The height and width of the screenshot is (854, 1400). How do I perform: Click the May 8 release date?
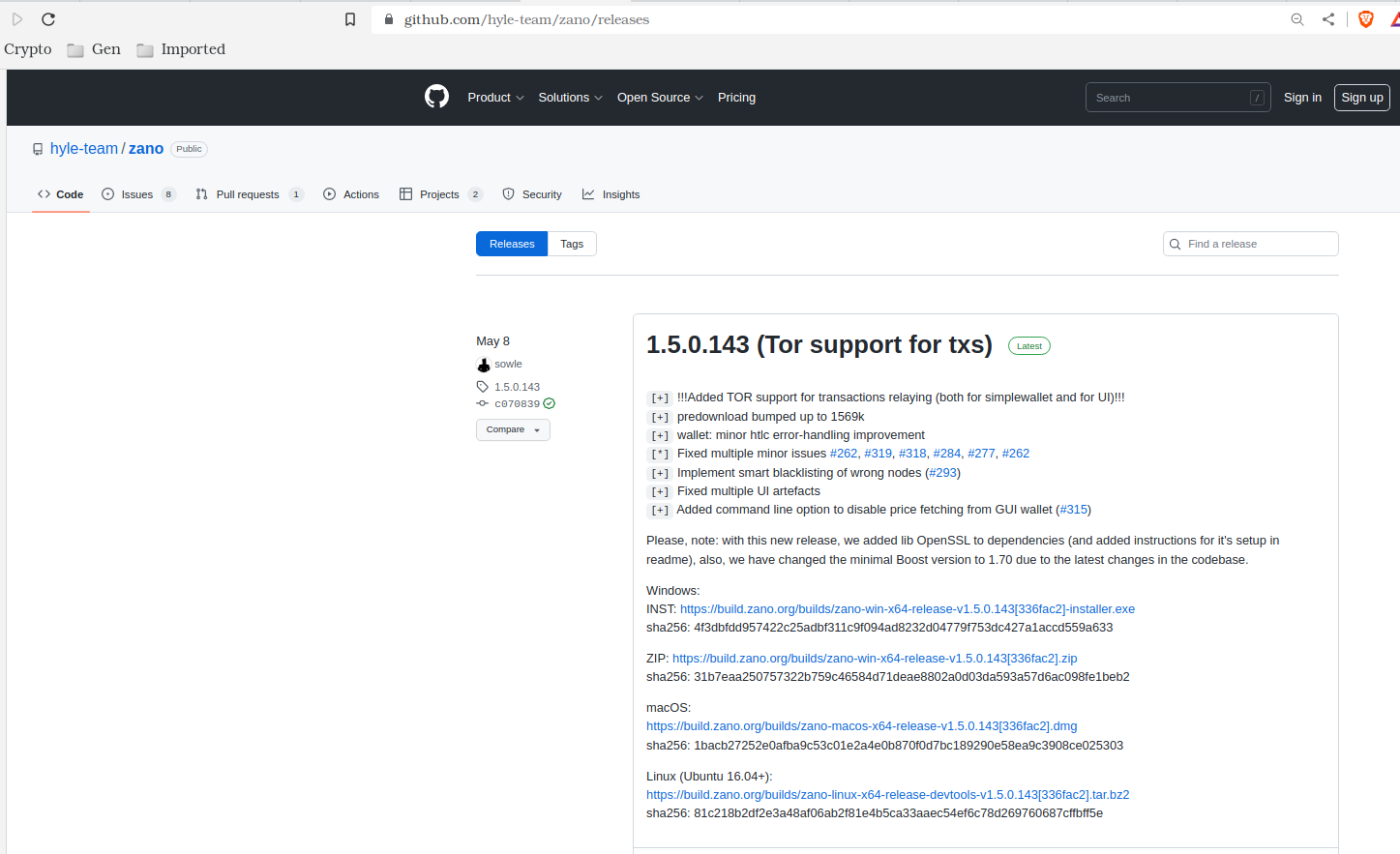[x=492, y=341]
